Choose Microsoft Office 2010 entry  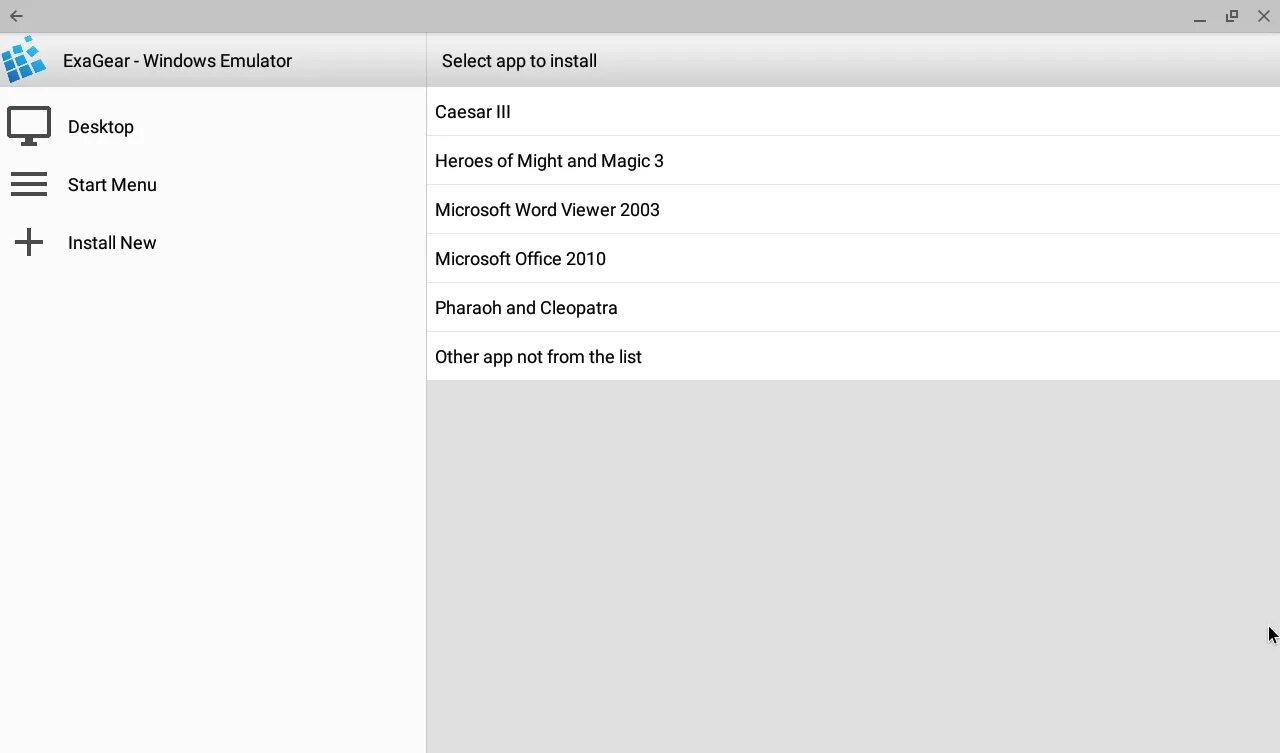[x=520, y=259]
